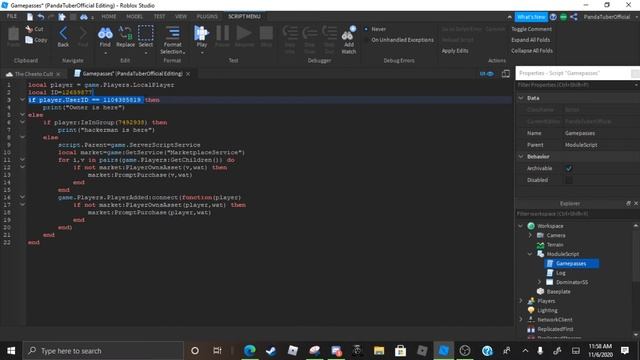
Task: Click the PandaTuberOfficial account name
Action: (607, 17)
